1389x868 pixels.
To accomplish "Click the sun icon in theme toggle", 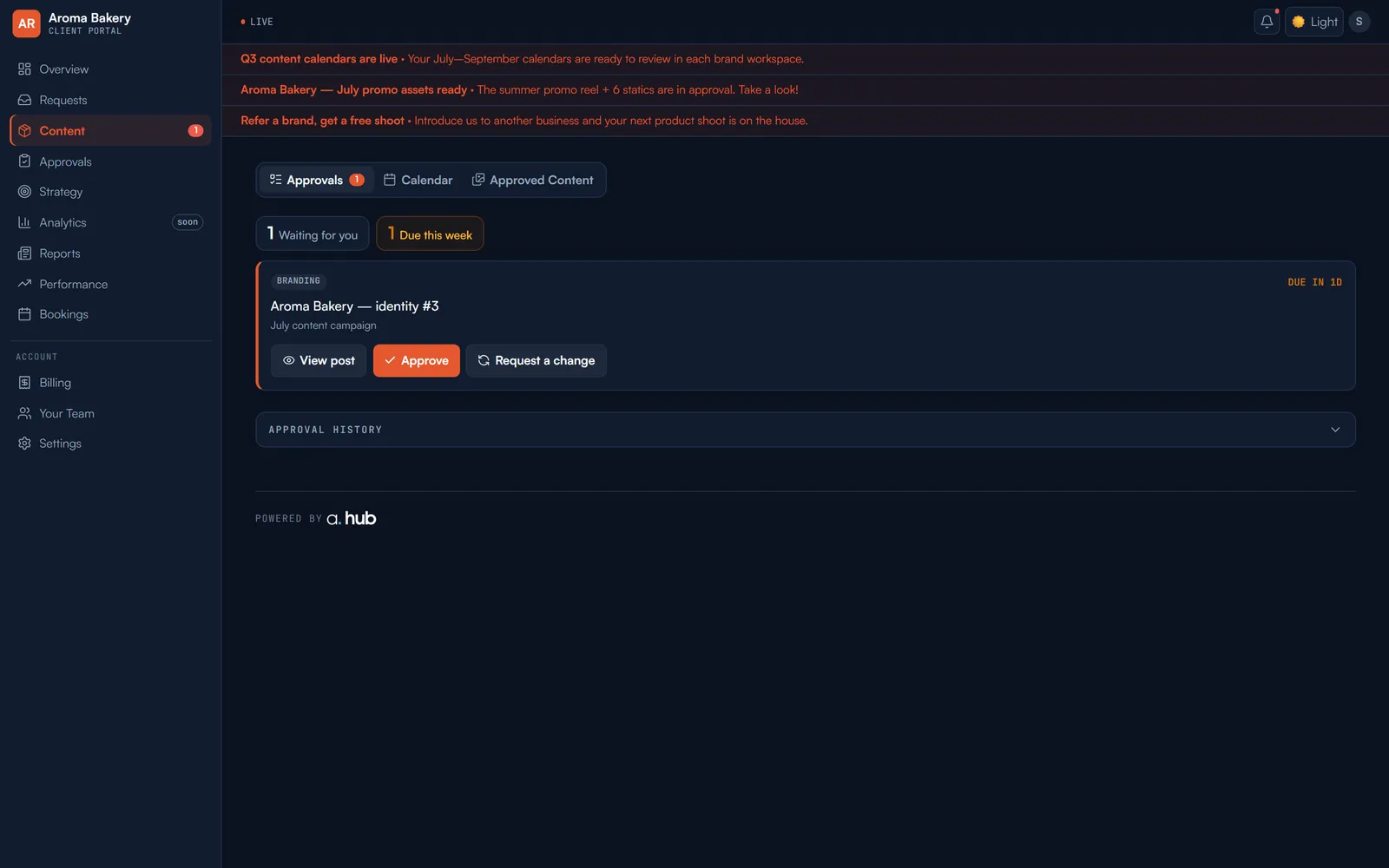I will click(1299, 22).
